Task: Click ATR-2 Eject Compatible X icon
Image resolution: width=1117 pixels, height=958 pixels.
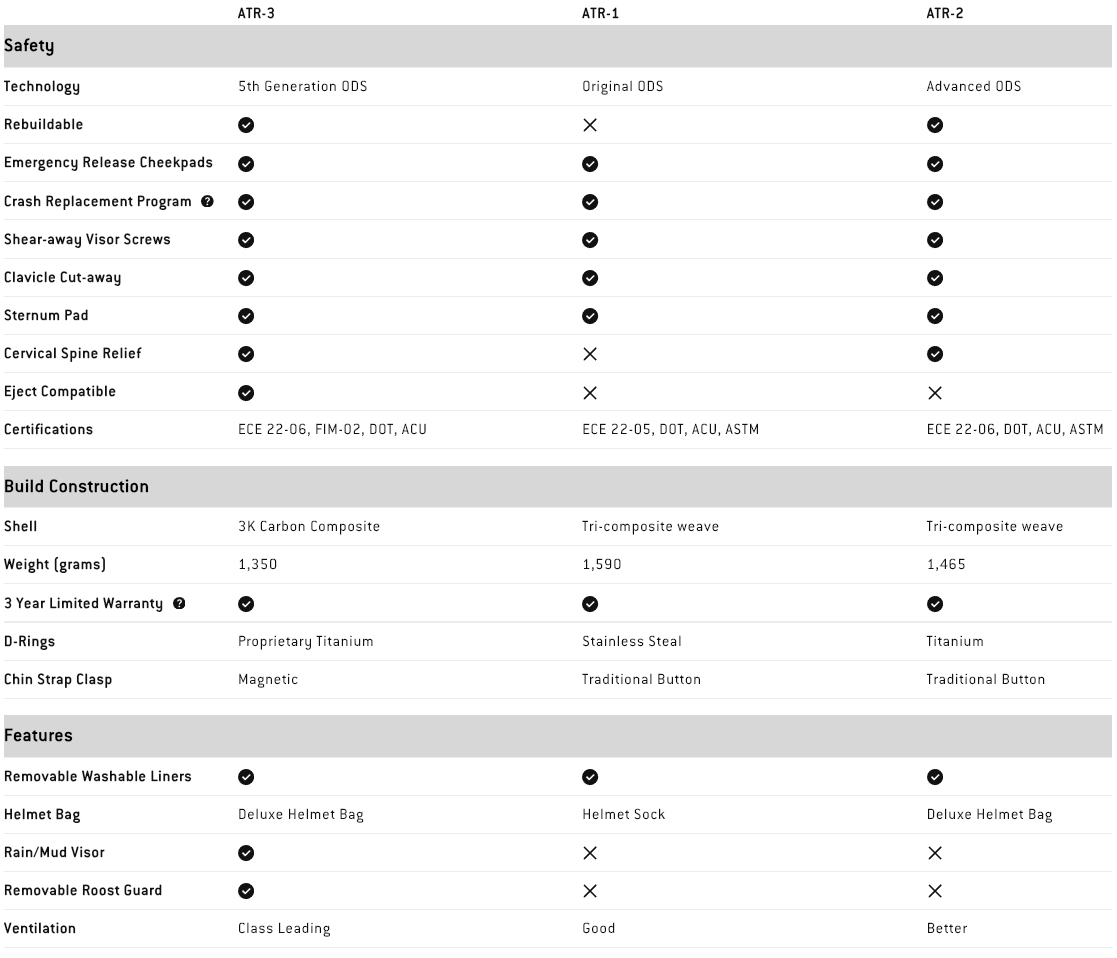Action: pyautogui.click(x=935, y=392)
